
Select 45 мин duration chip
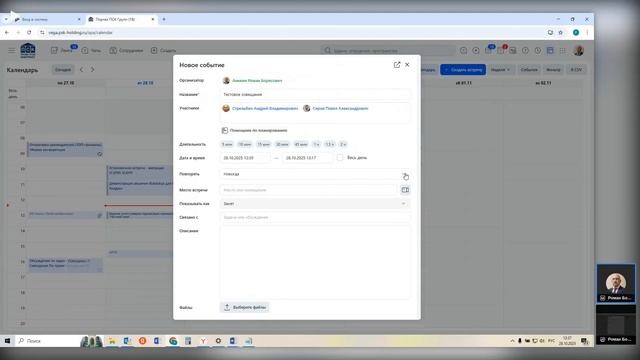pos(301,144)
